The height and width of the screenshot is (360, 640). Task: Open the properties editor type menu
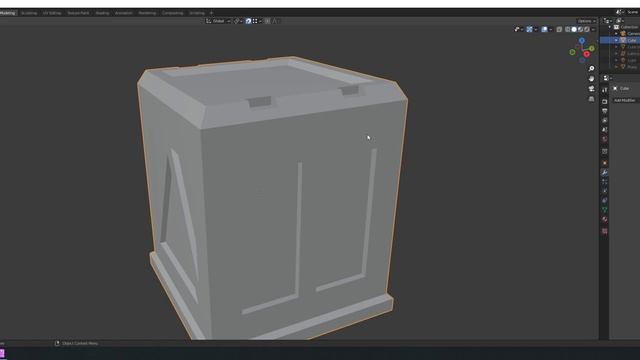point(607,78)
